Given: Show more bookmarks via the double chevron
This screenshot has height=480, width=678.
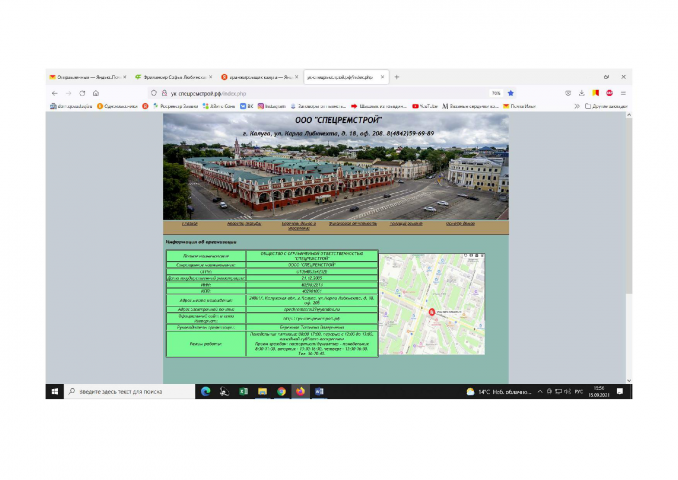Looking at the screenshot, I should pyautogui.click(x=576, y=106).
